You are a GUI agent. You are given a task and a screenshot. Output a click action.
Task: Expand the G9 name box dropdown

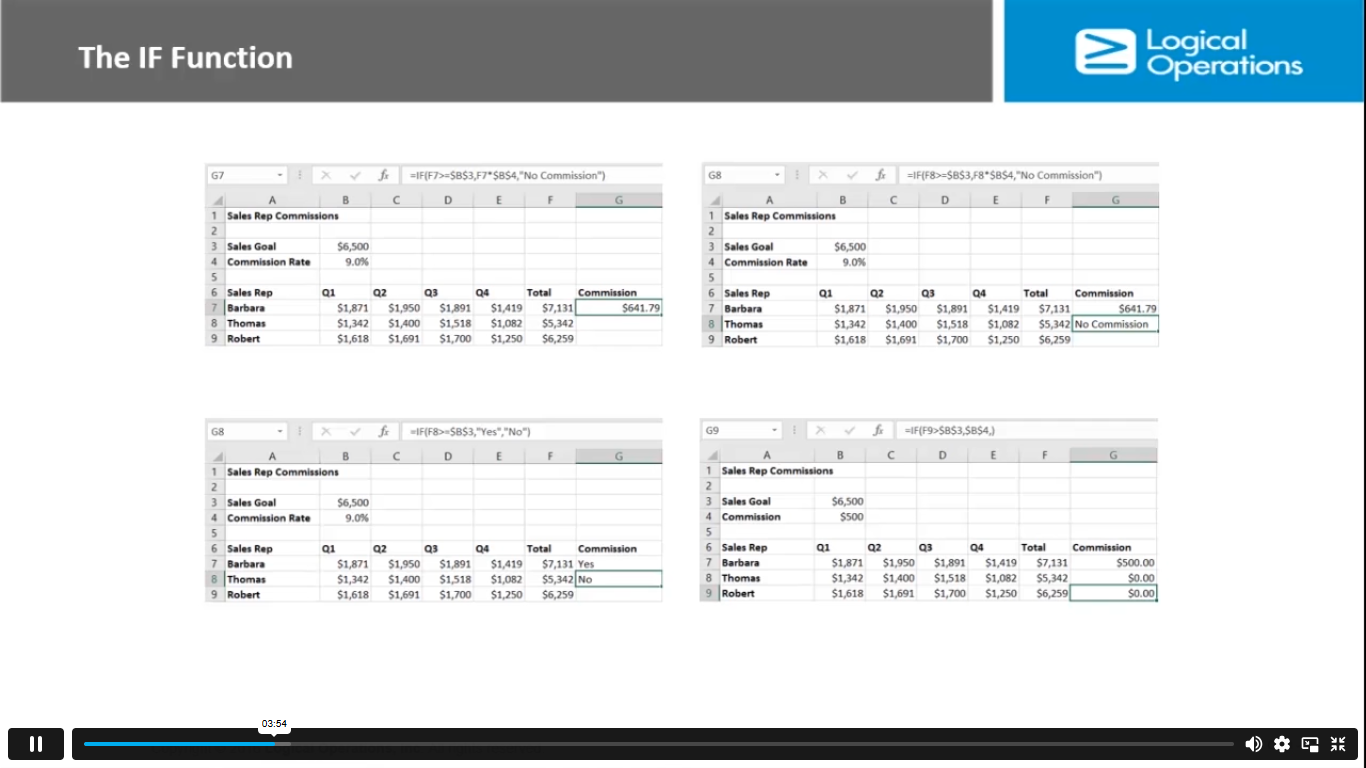point(775,430)
